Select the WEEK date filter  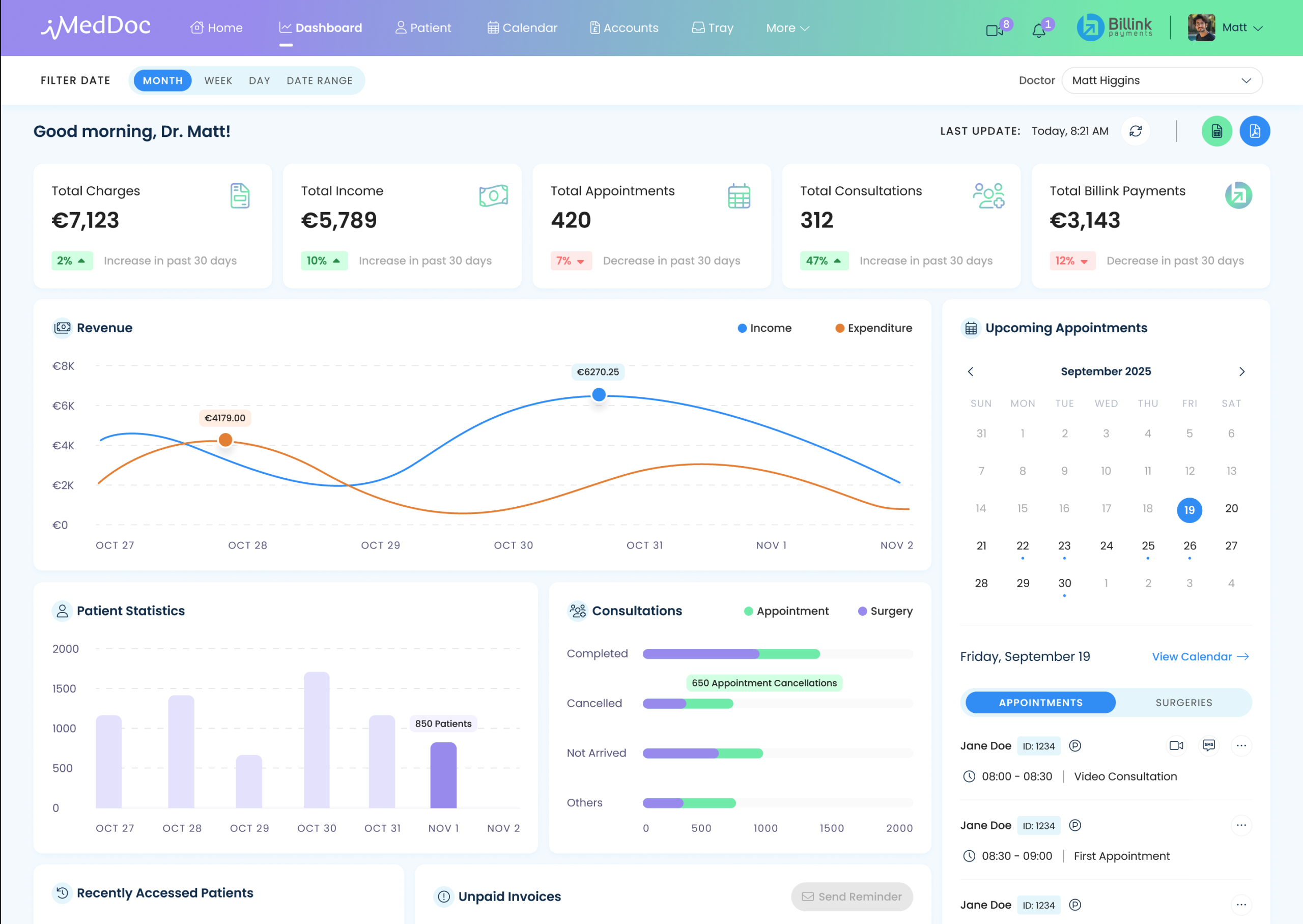coord(218,81)
